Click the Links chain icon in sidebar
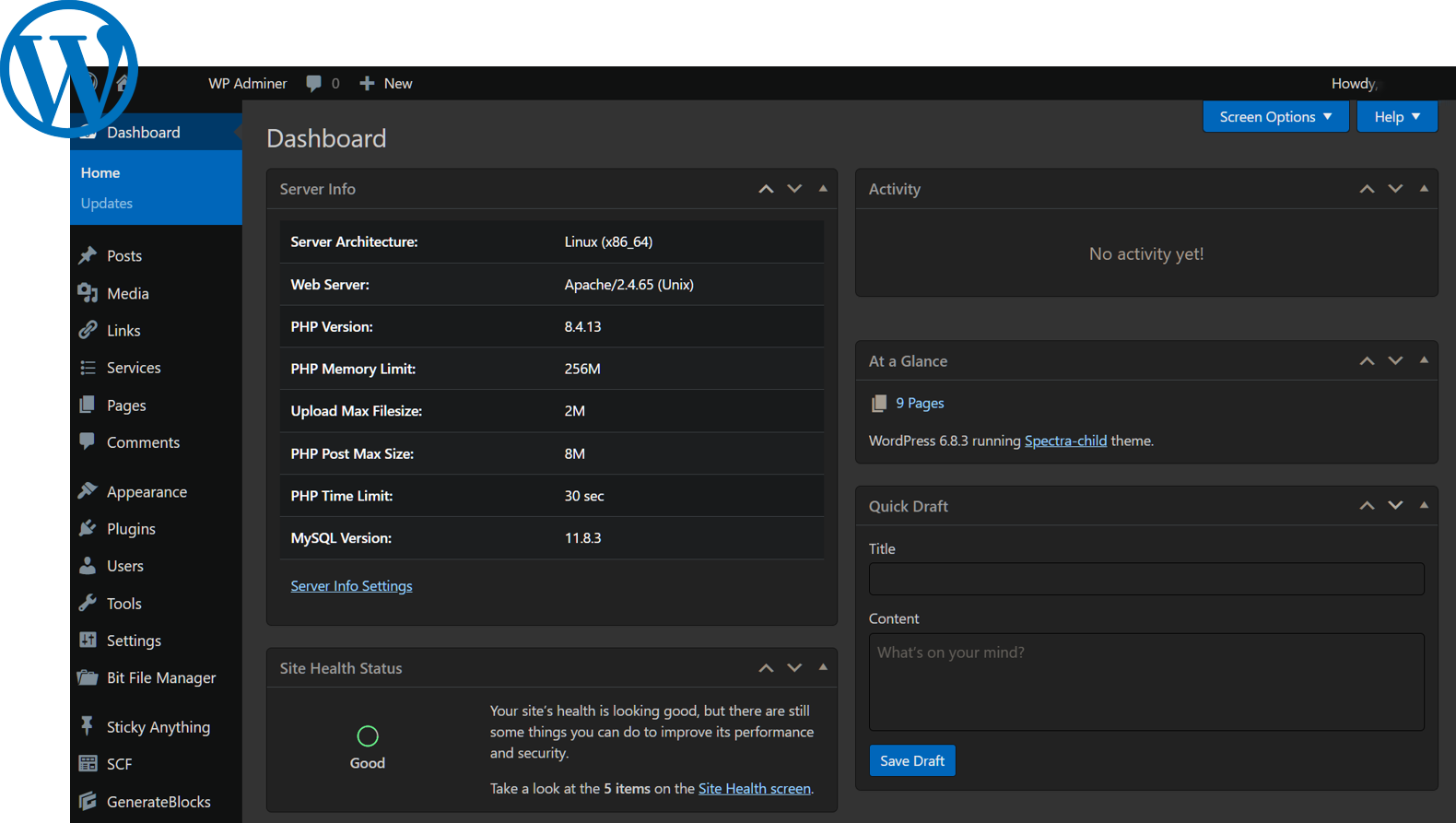The height and width of the screenshot is (823, 1456). pyautogui.click(x=88, y=330)
